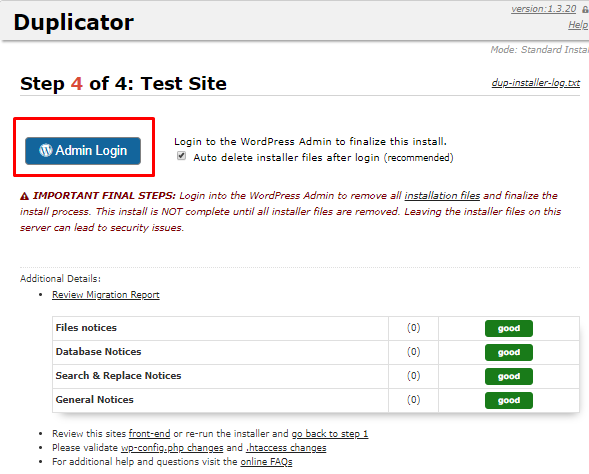Open .htaccess changes link
The image size is (589, 474).
(286, 448)
